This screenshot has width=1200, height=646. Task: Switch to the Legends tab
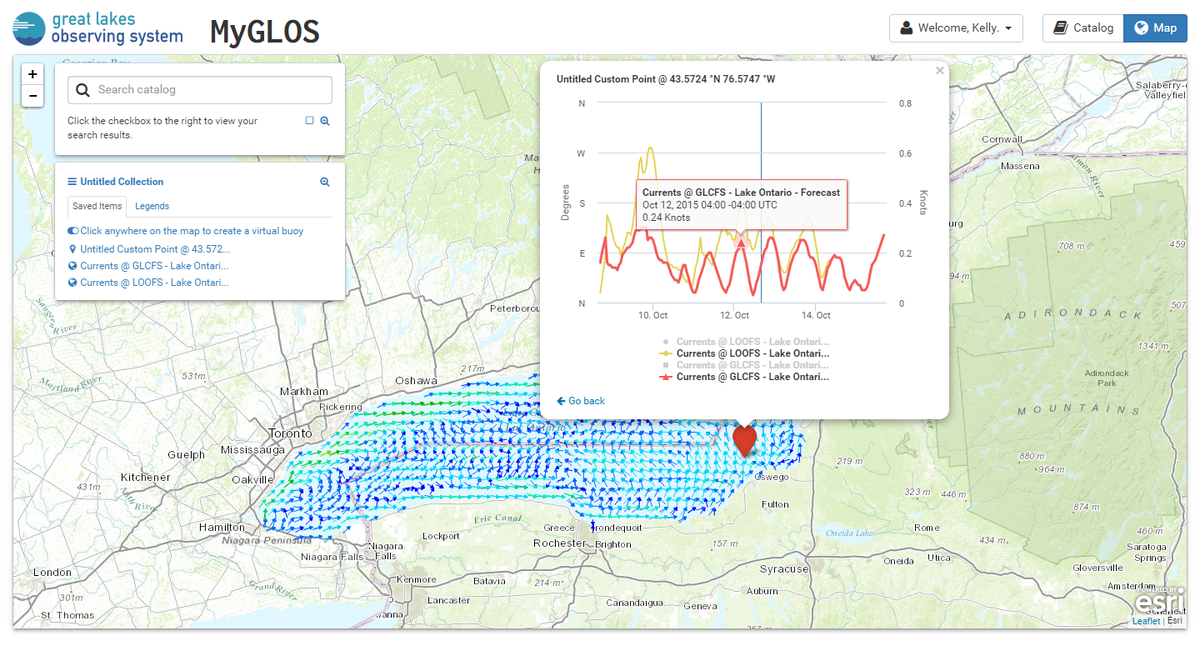[x=152, y=206]
